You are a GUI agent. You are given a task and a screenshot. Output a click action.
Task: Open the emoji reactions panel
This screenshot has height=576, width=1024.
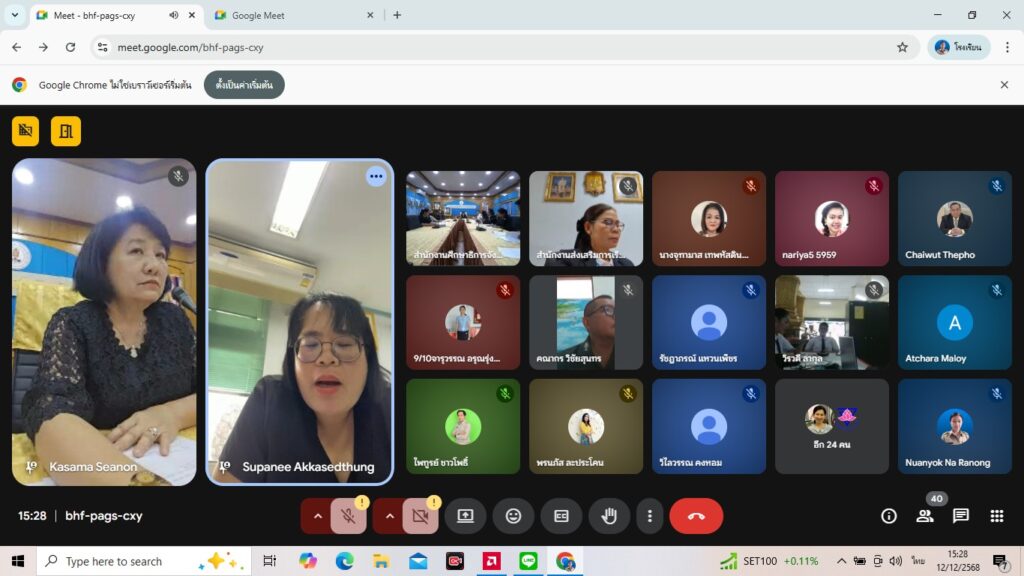[513, 516]
